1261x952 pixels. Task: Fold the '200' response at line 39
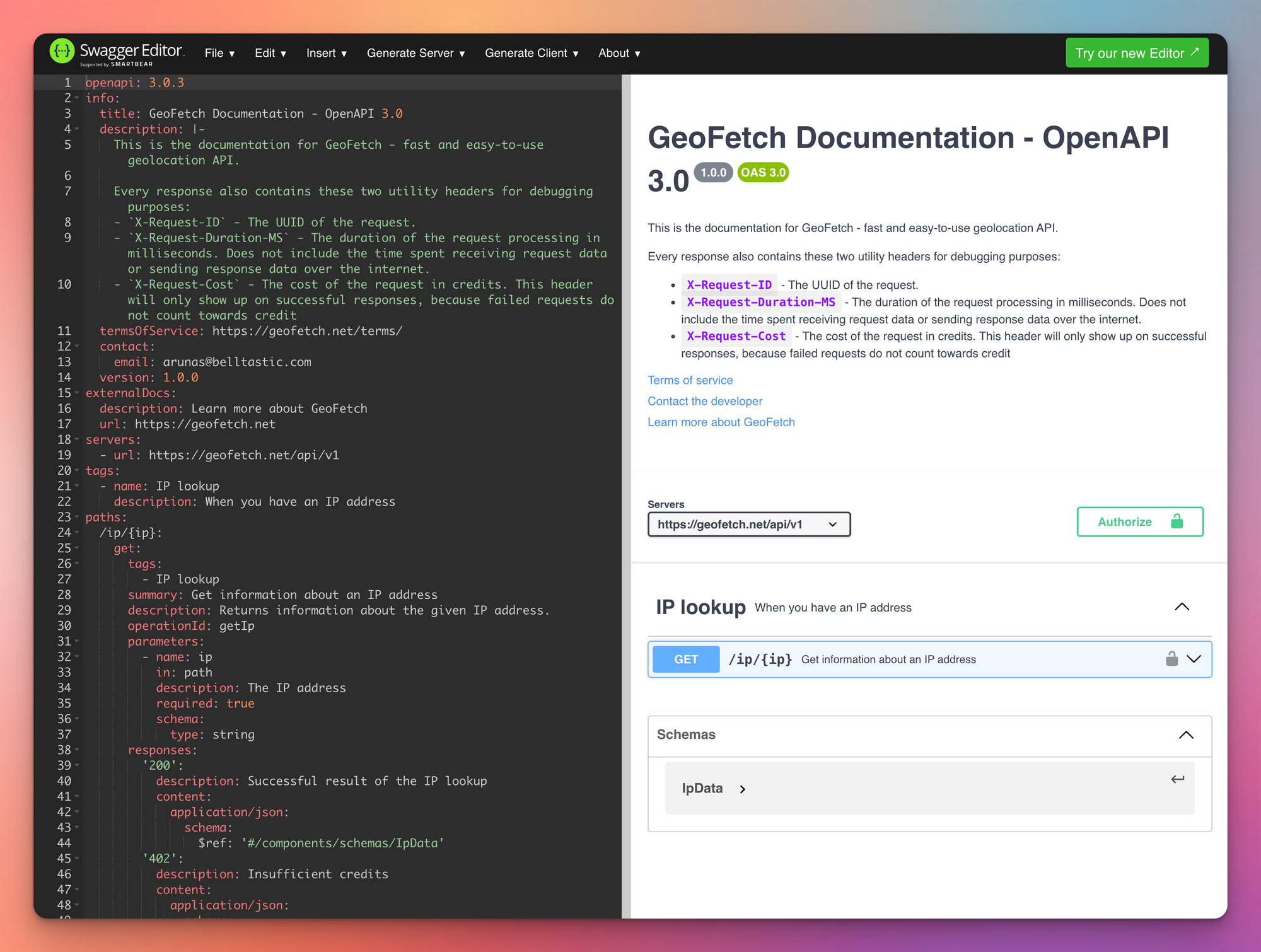(x=77, y=766)
